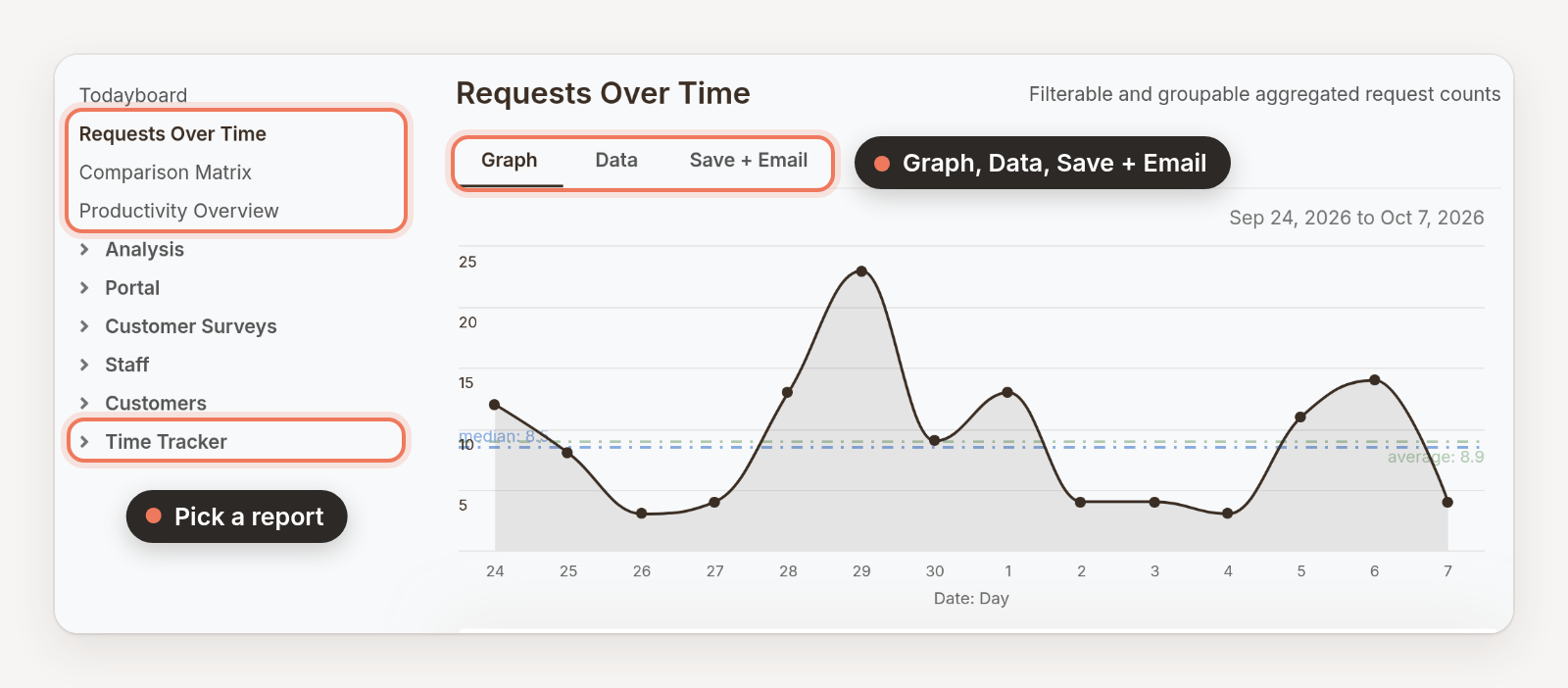
Task: Click the data point for day 30
Action: (x=935, y=441)
